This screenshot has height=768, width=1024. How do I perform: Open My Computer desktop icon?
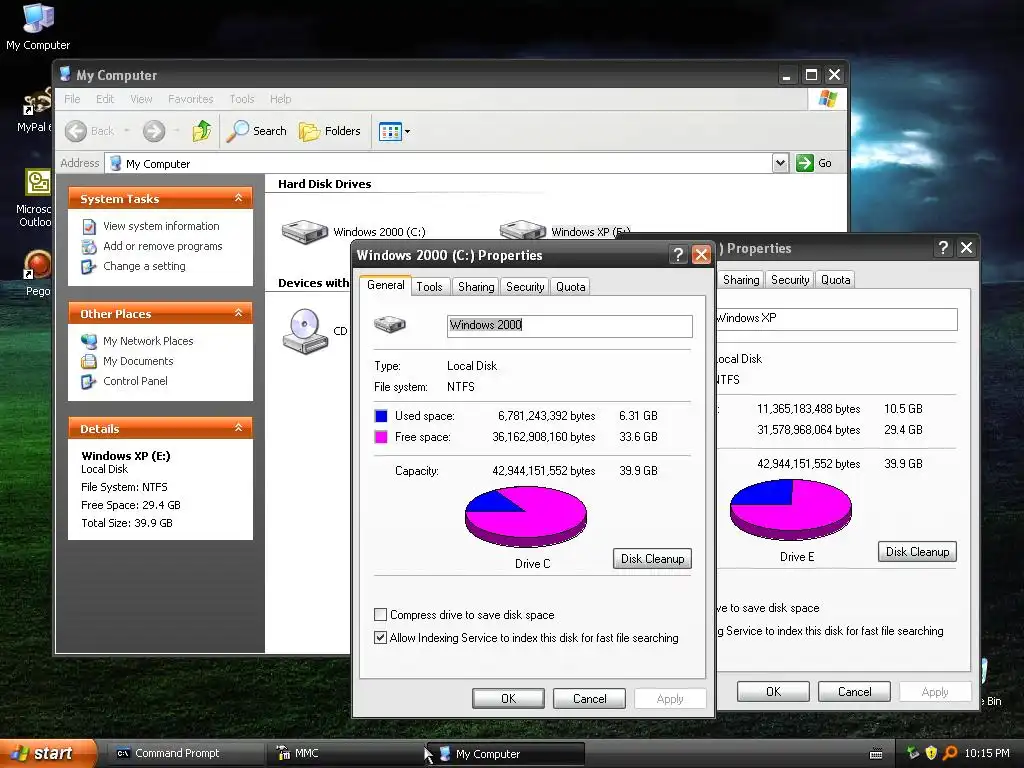[38, 27]
